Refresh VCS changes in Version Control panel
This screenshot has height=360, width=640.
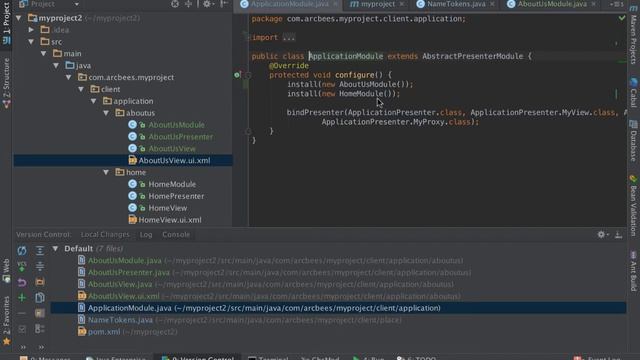pyautogui.click(x=22, y=250)
